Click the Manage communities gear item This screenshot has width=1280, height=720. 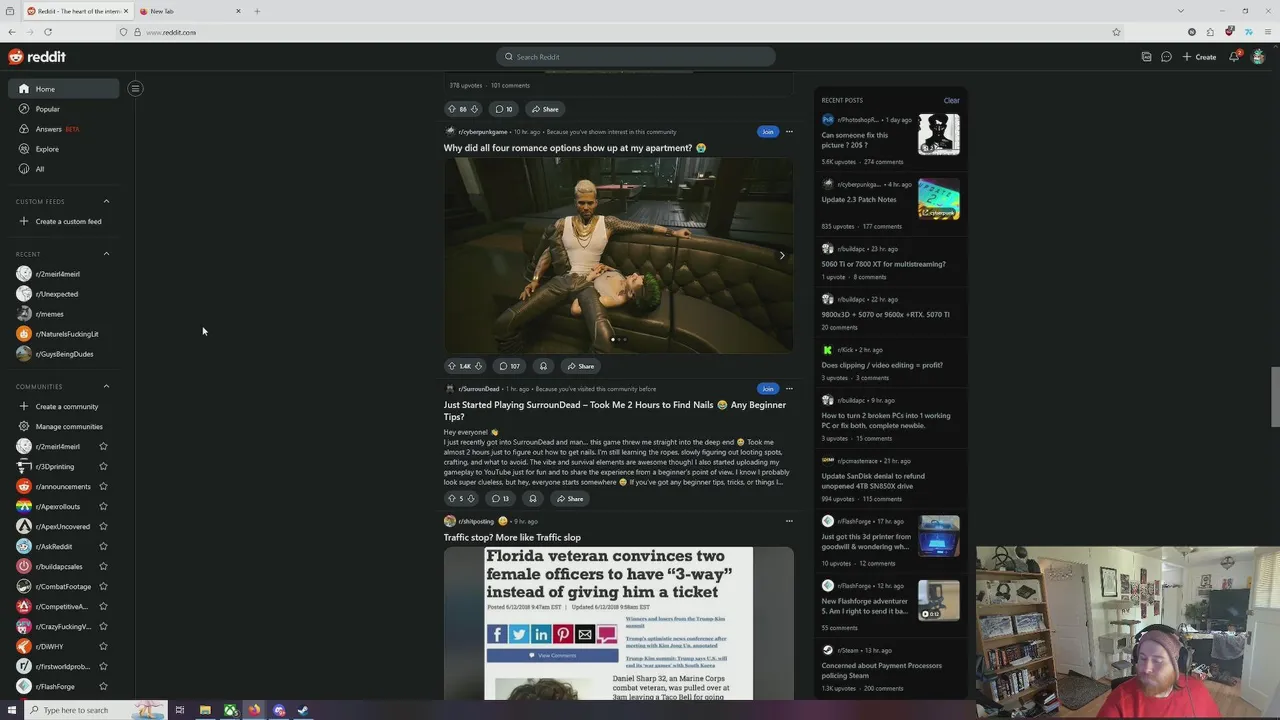62,426
